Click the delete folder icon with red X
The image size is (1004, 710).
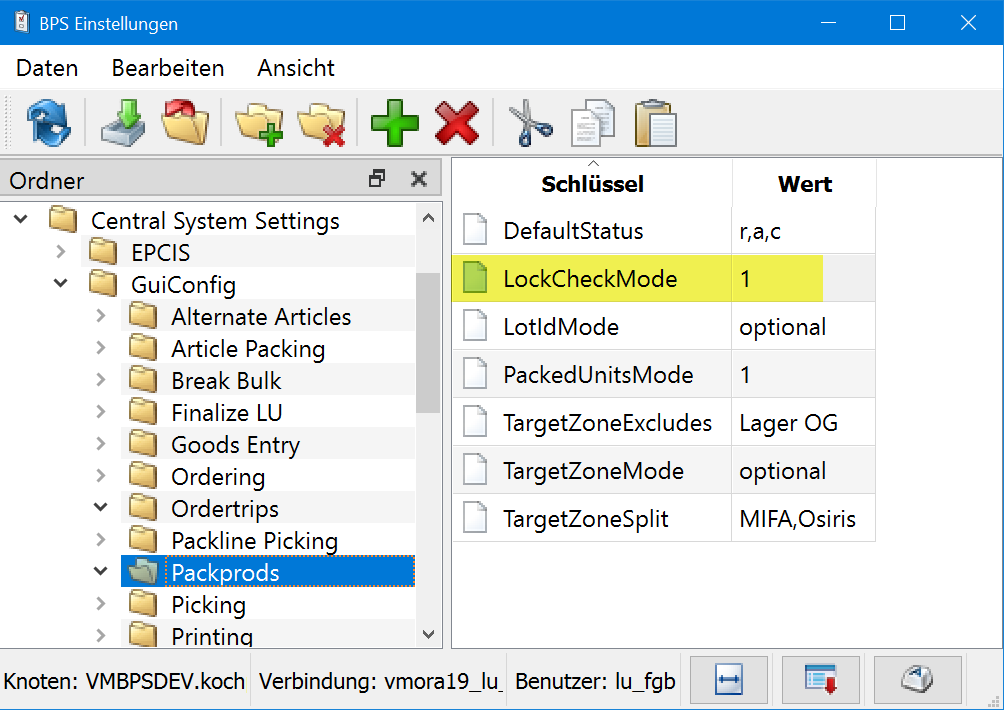[x=321, y=124]
